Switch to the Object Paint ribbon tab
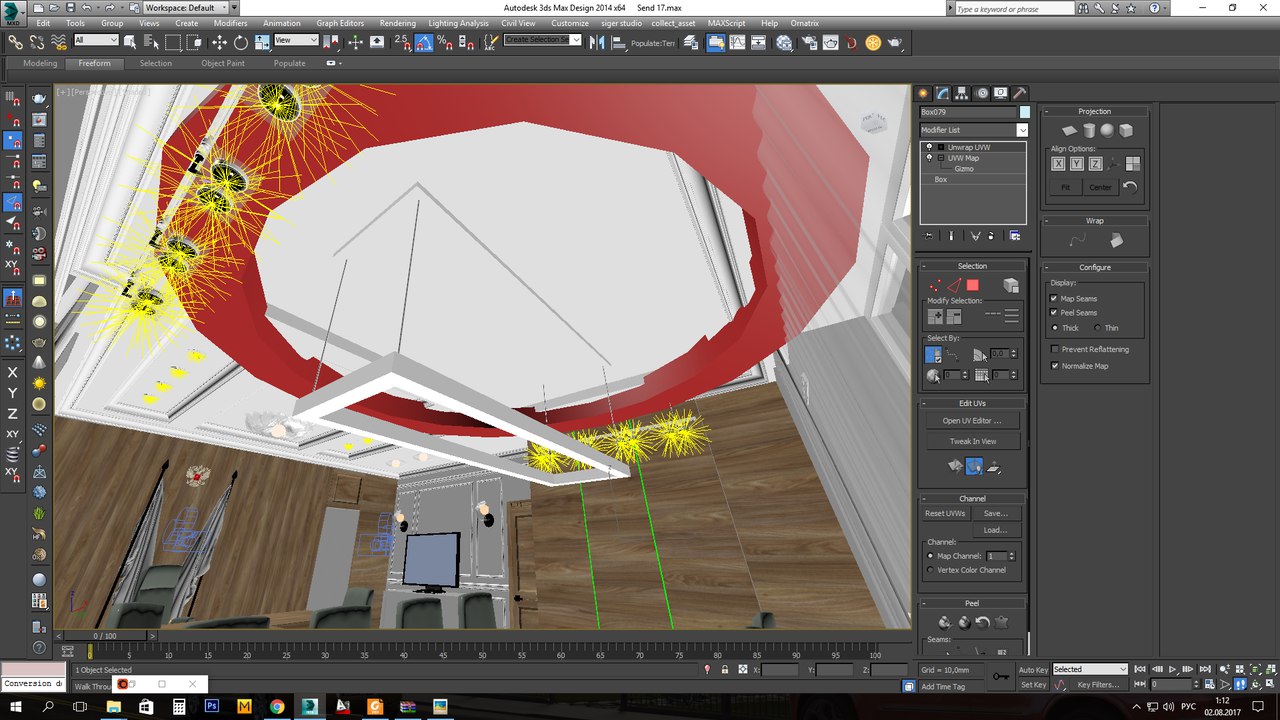This screenshot has height=720, width=1280. coord(222,63)
